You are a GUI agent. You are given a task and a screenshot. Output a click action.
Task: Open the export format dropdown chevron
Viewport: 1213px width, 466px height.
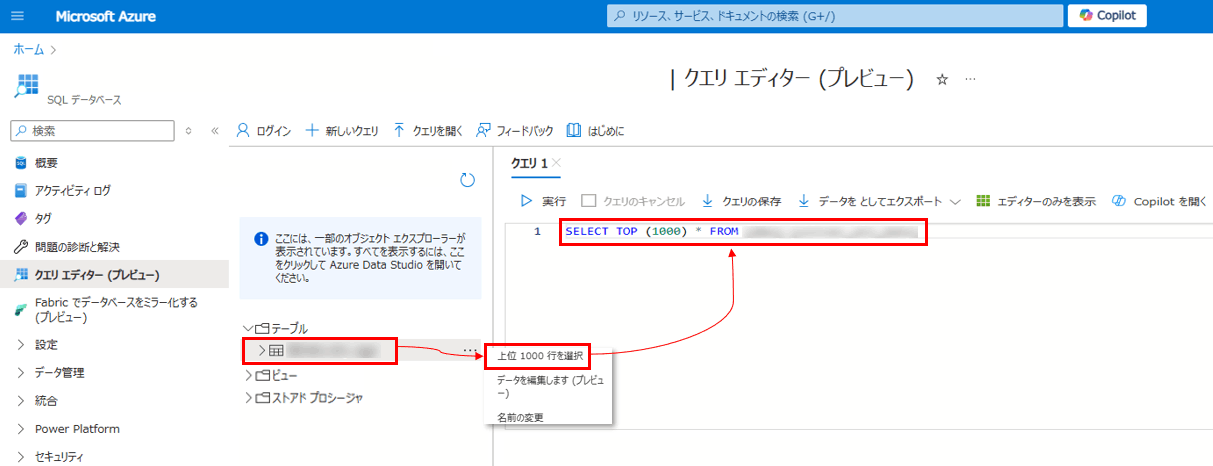click(x=955, y=201)
